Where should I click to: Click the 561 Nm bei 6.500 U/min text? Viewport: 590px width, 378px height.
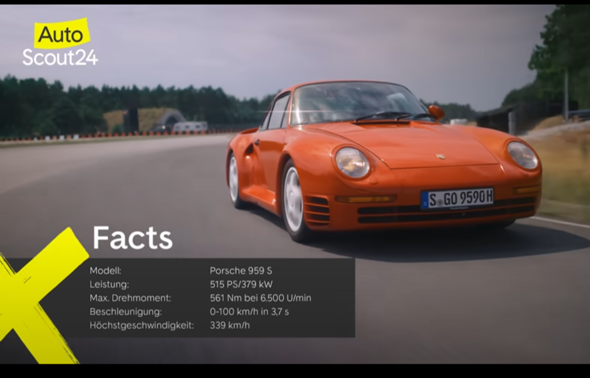pyautogui.click(x=260, y=298)
